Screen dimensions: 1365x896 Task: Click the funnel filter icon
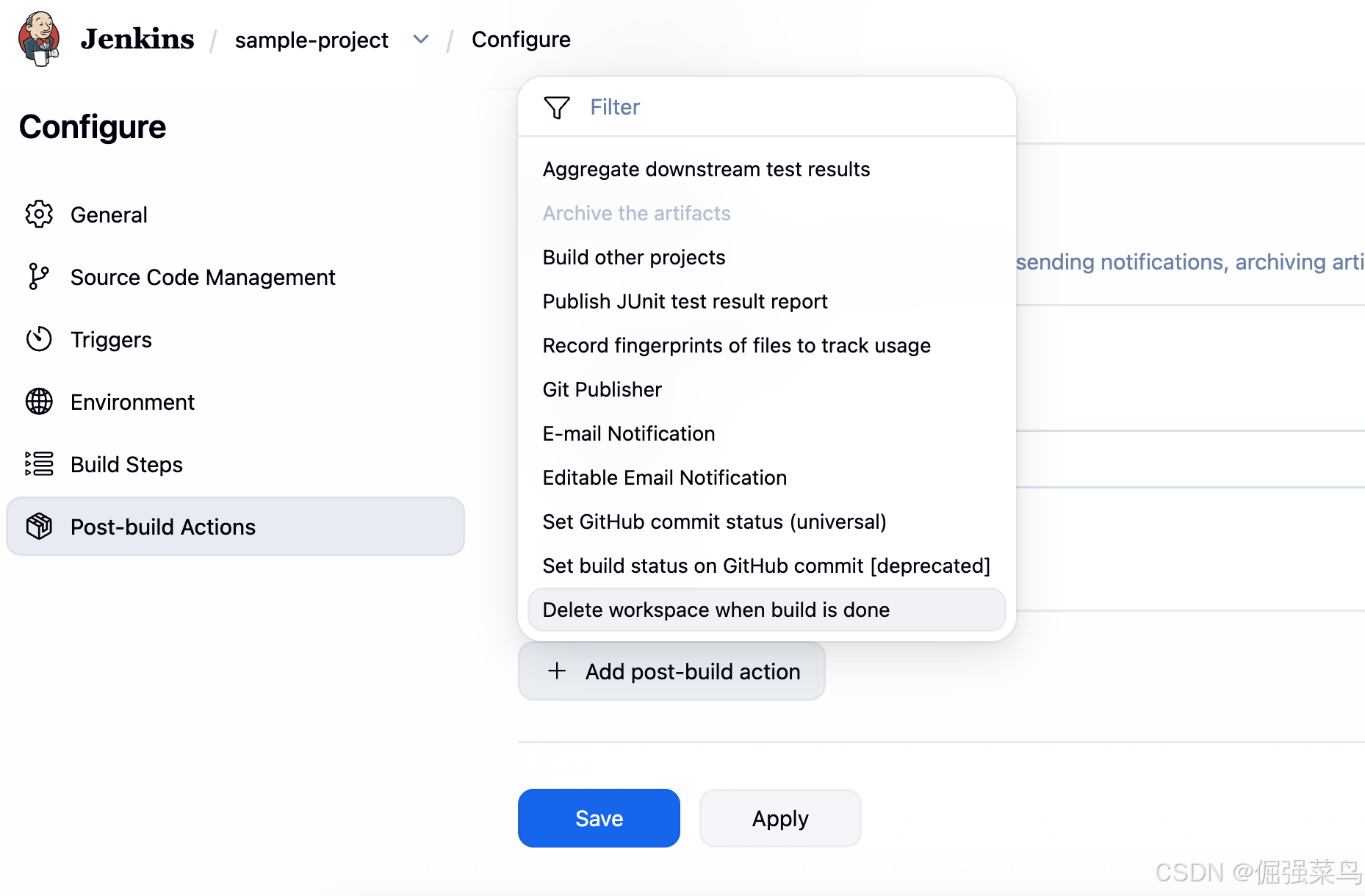[557, 107]
